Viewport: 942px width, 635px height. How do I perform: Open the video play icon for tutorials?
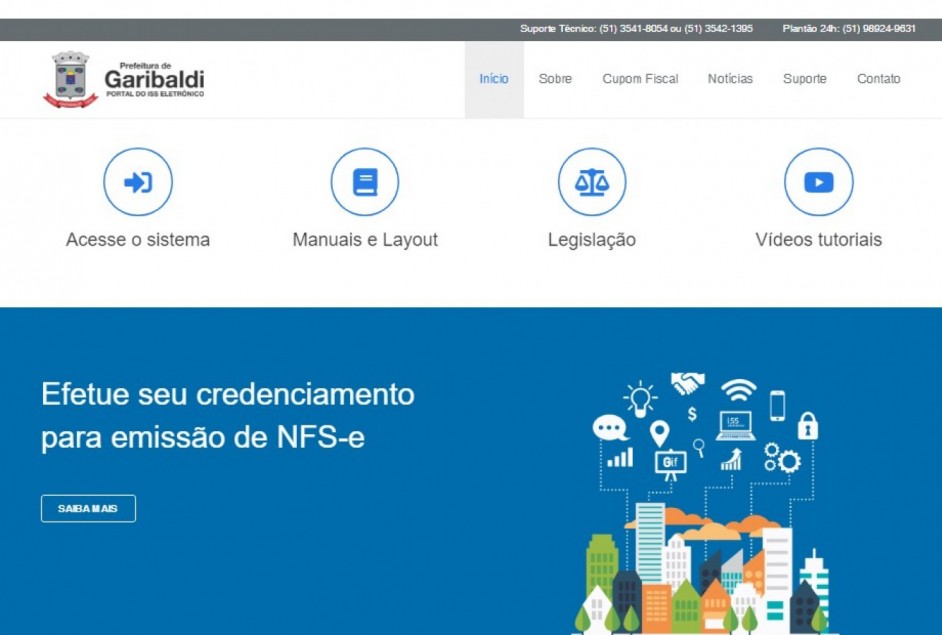[818, 182]
